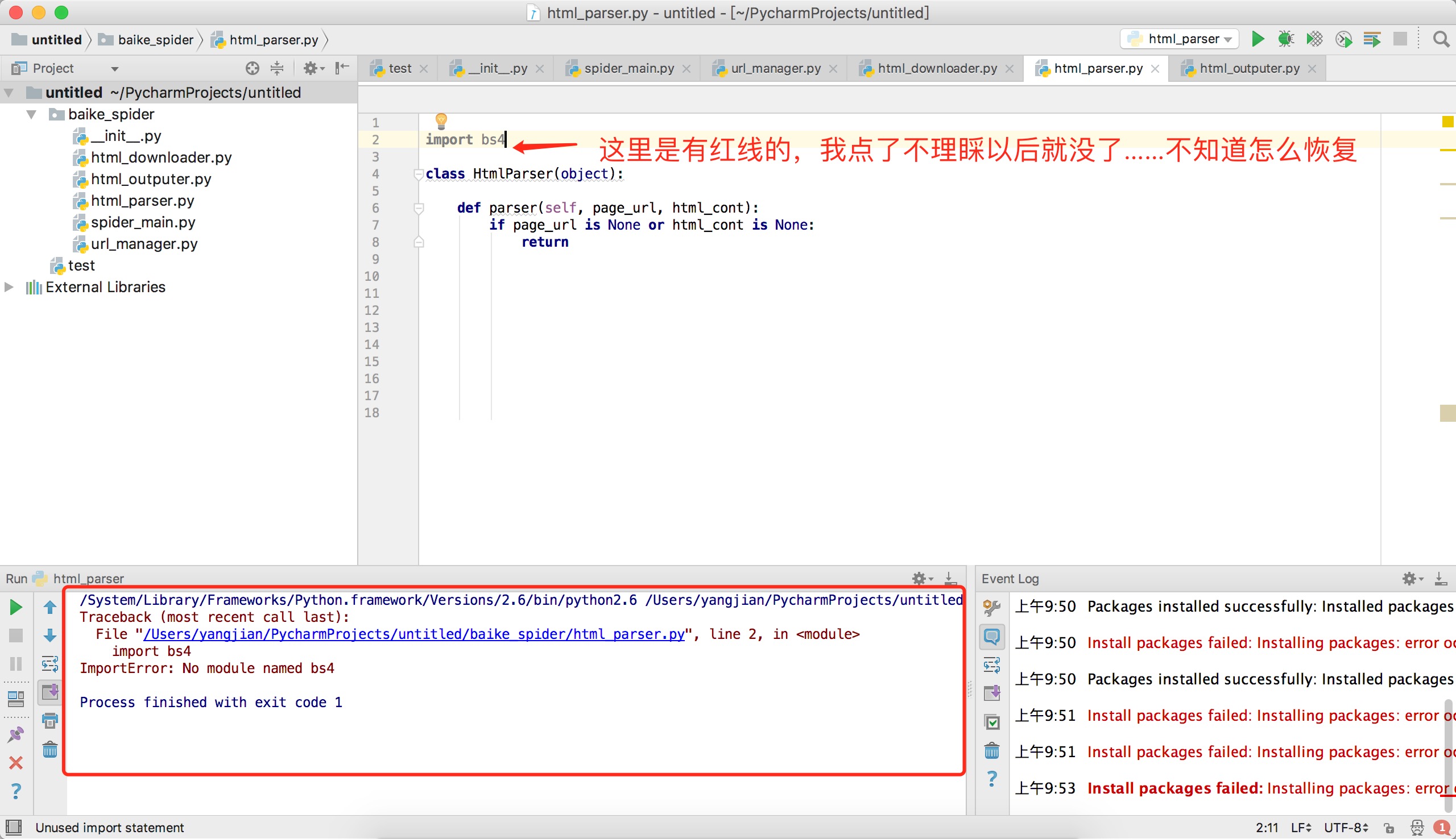Switch to spider_main.py tab
Image resolution: width=1456 pixels, height=839 pixels.
pyautogui.click(x=629, y=69)
